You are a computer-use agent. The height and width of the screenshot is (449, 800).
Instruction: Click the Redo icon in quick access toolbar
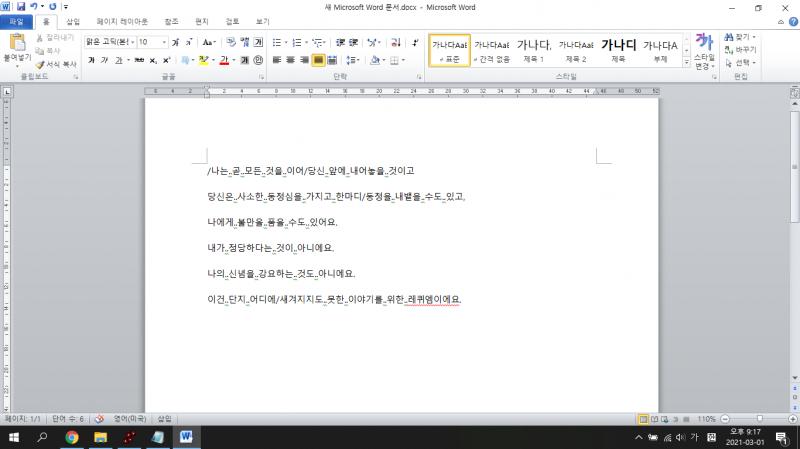(x=53, y=7)
